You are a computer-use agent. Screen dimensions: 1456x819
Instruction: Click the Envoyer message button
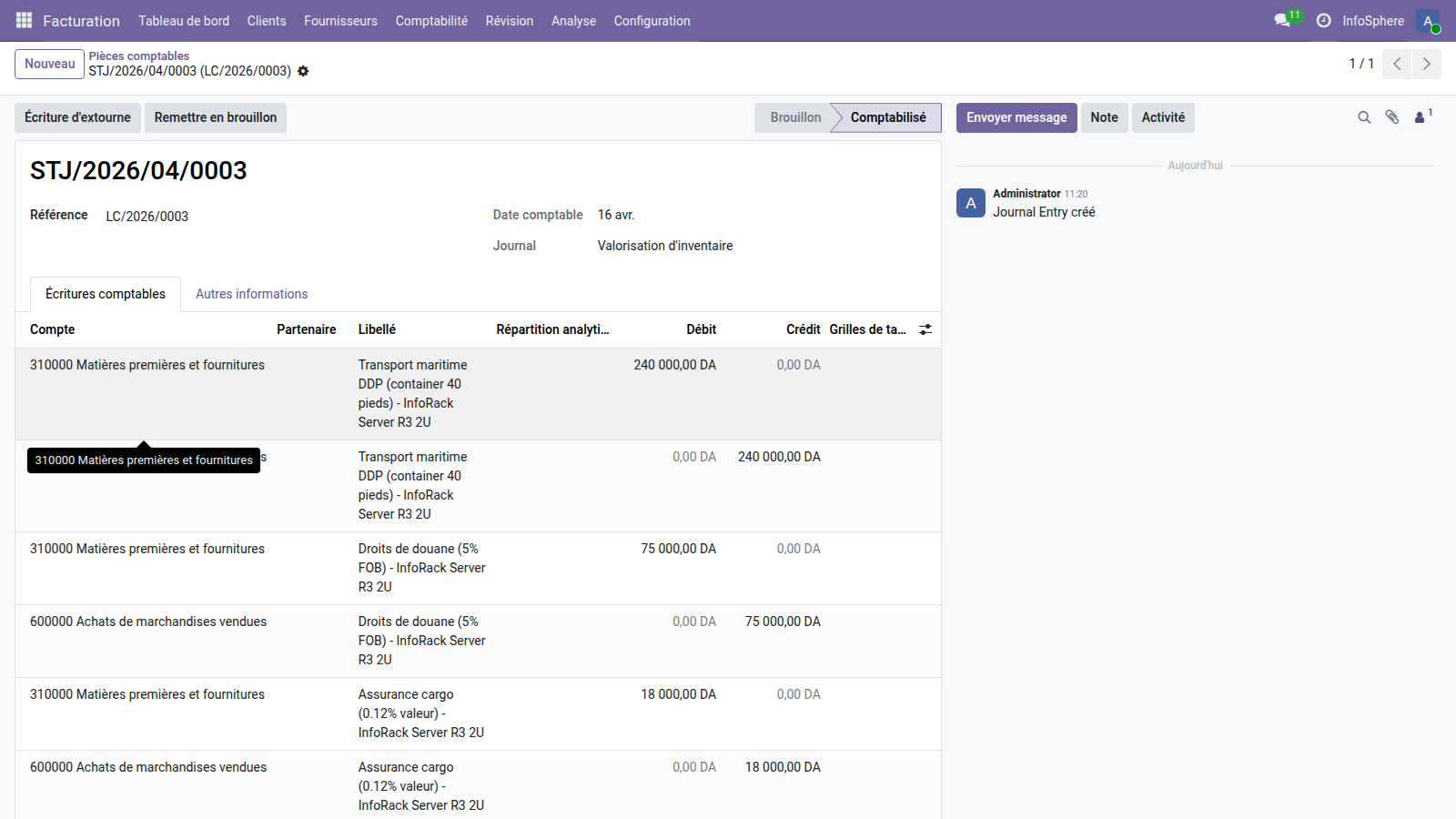click(x=1016, y=117)
